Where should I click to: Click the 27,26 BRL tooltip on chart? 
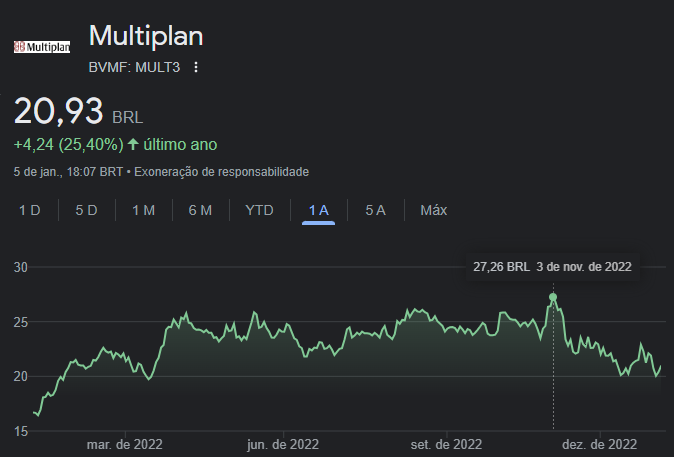[x=552, y=267]
